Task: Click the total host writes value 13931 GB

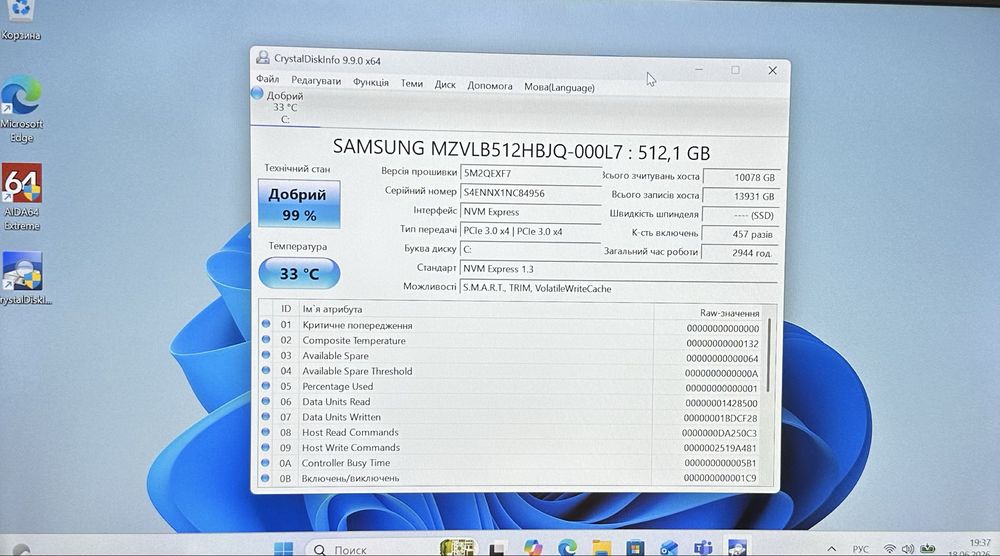Action: coord(741,196)
